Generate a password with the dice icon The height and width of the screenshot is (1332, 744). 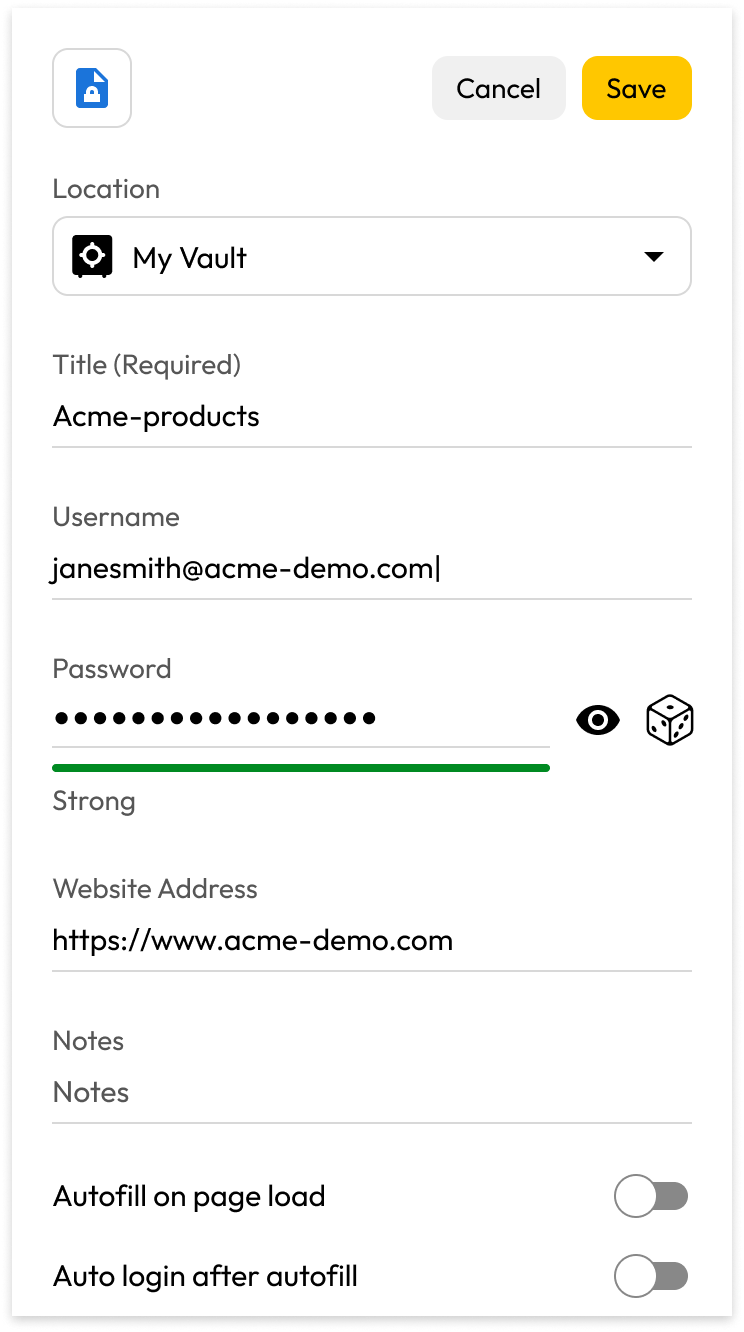point(670,721)
